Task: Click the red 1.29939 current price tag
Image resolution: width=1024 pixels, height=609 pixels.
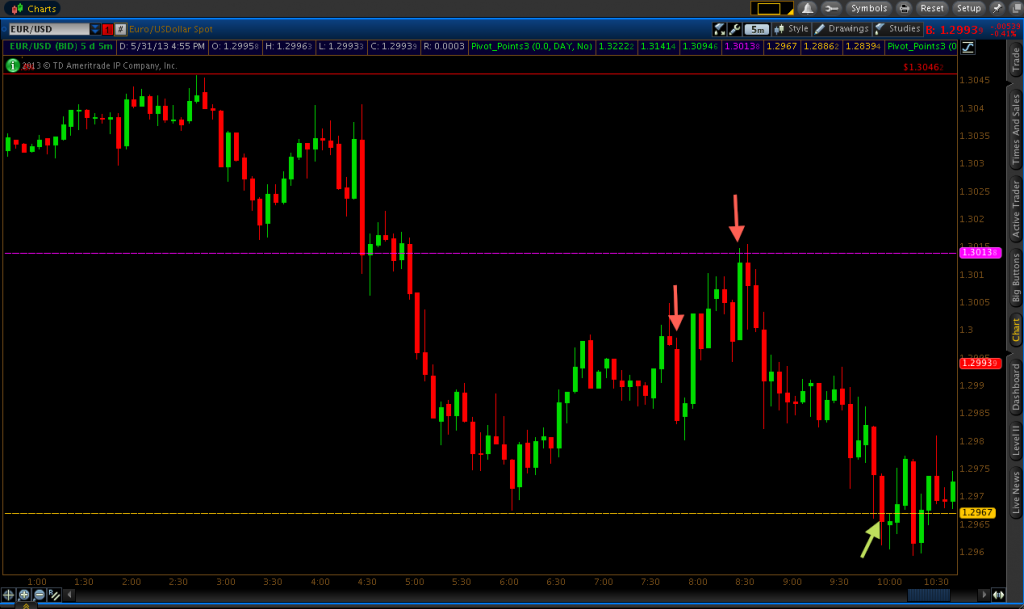Action: (x=980, y=363)
